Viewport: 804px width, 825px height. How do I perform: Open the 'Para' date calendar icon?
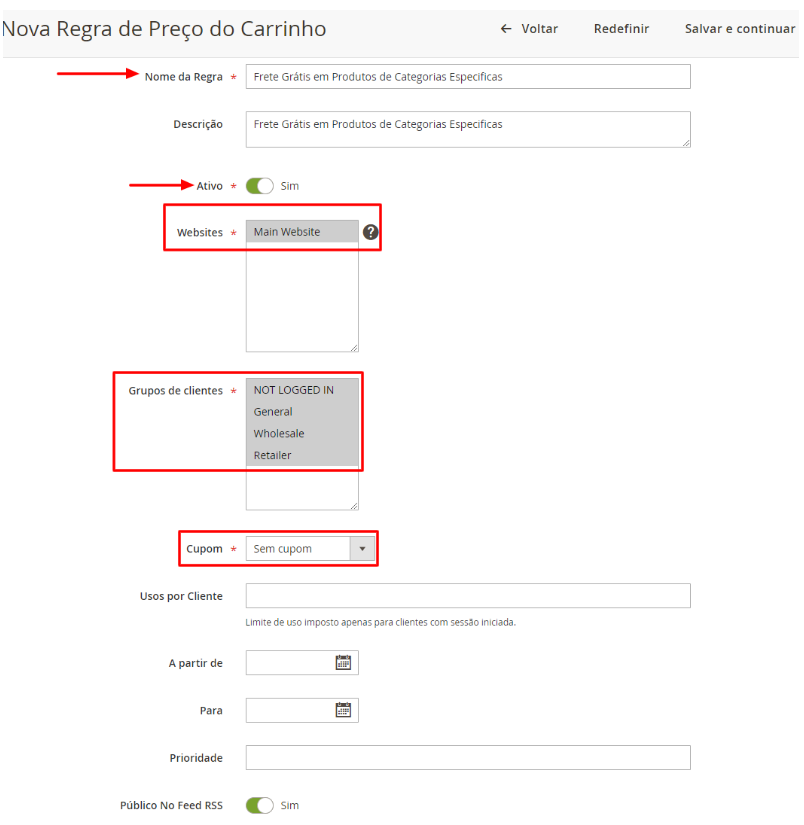[343, 710]
